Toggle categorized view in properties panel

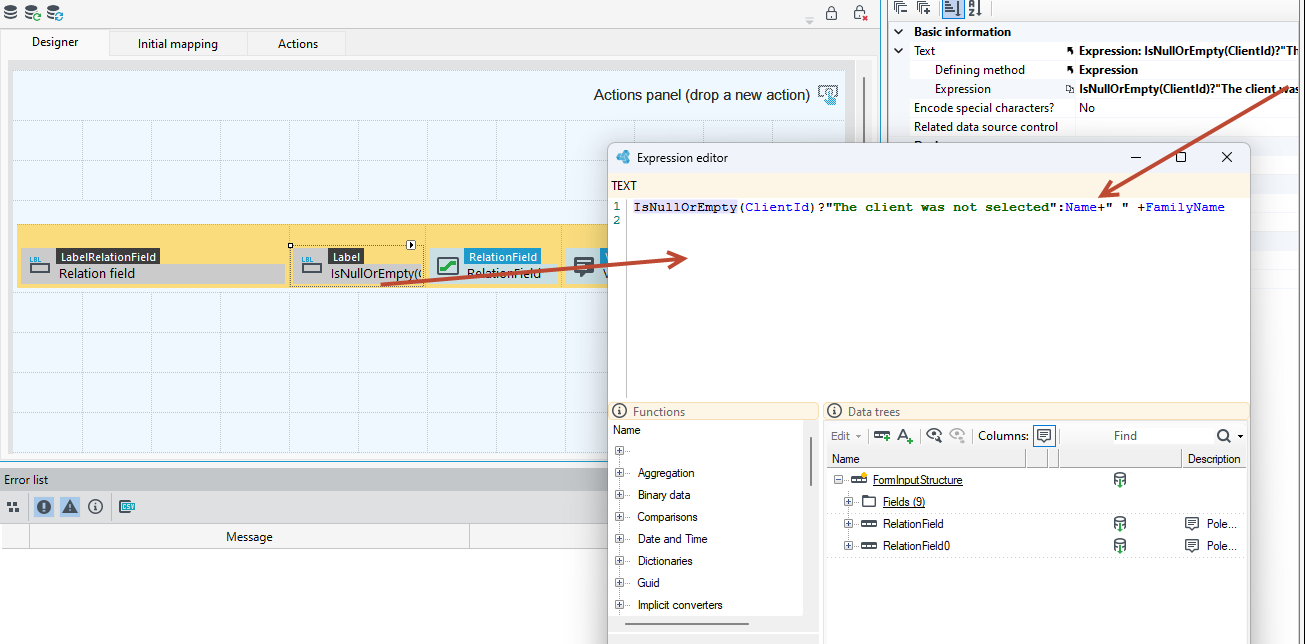(x=952, y=8)
